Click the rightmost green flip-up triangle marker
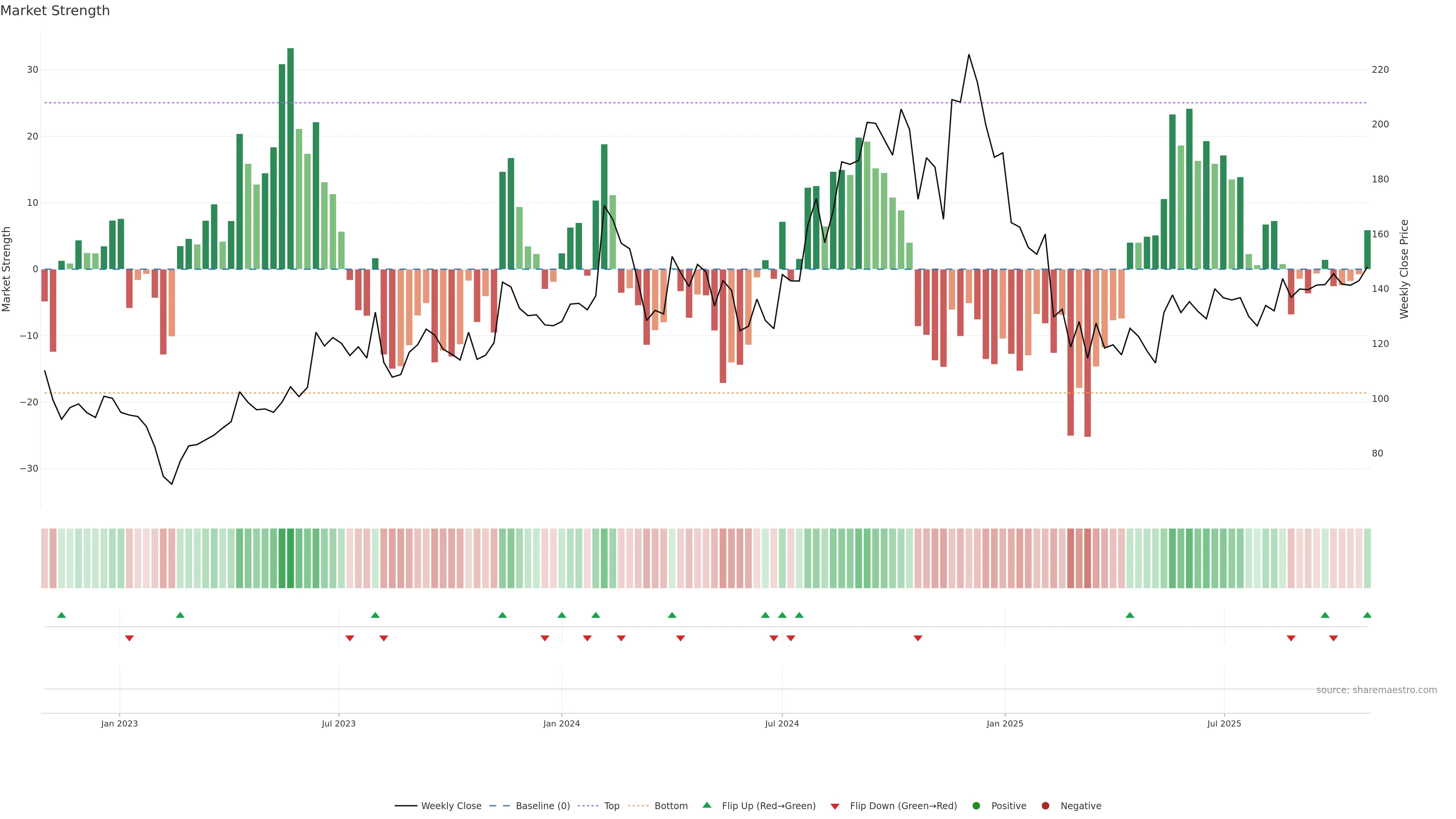The image size is (1456, 819). pos(1367,615)
